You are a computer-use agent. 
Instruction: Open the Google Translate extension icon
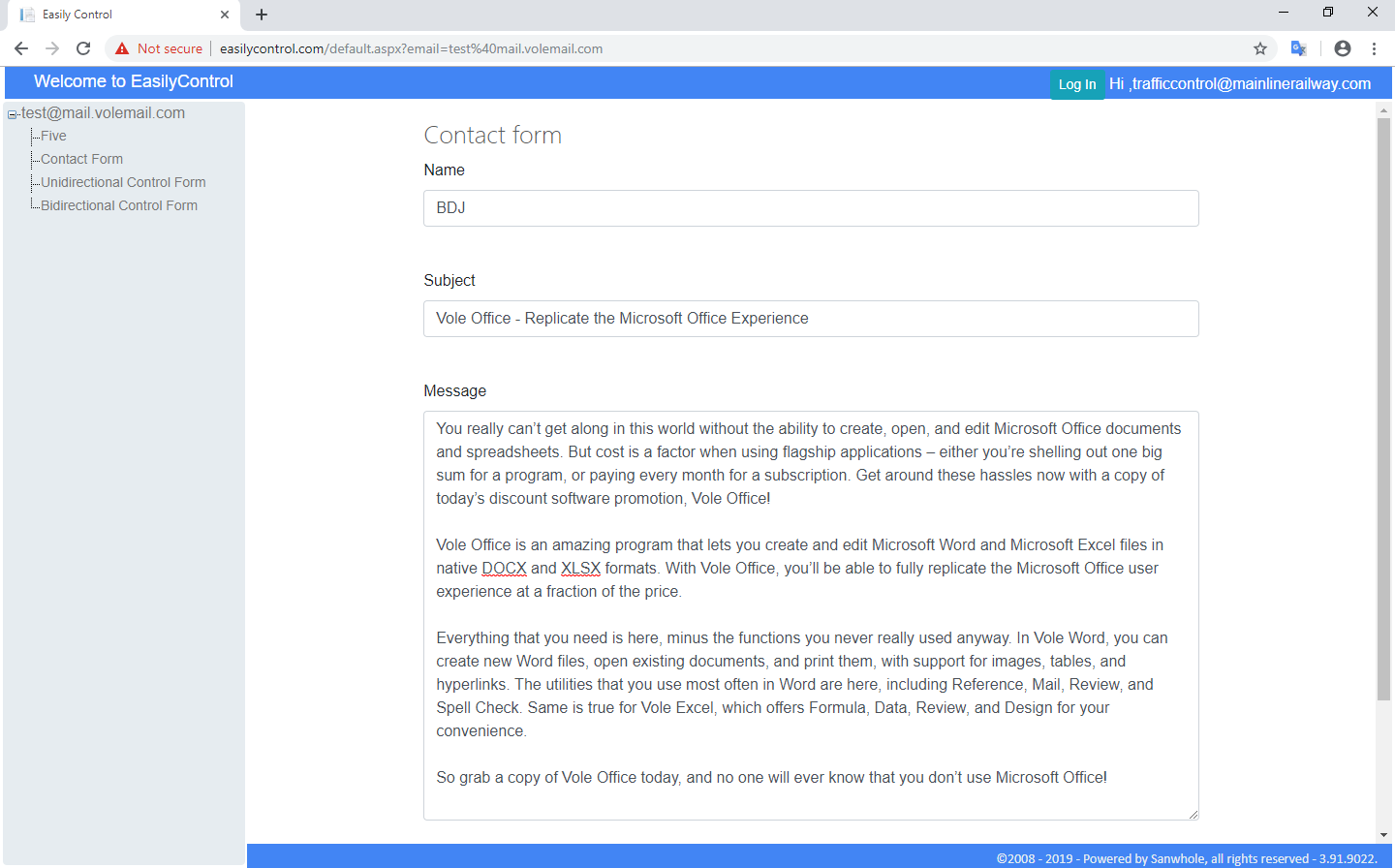pyautogui.click(x=1299, y=48)
